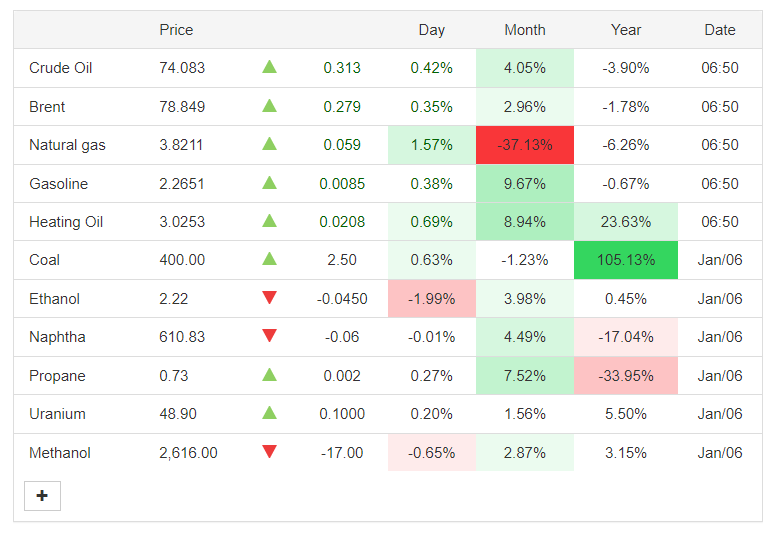Select the green 105.13% year cell
The height and width of the screenshot is (536, 775).
pyautogui.click(x=626, y=260)
